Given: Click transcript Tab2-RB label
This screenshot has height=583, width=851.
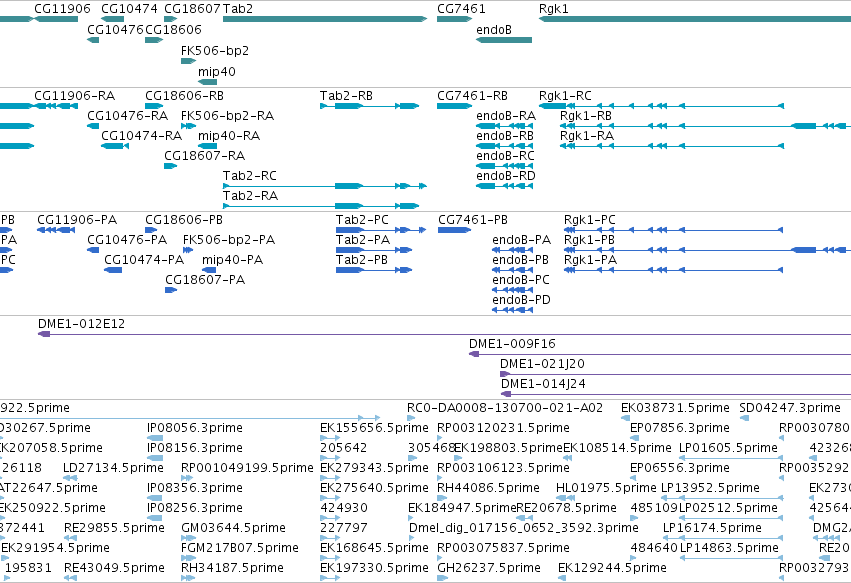Looking at the screenshot, I should 346,96.
